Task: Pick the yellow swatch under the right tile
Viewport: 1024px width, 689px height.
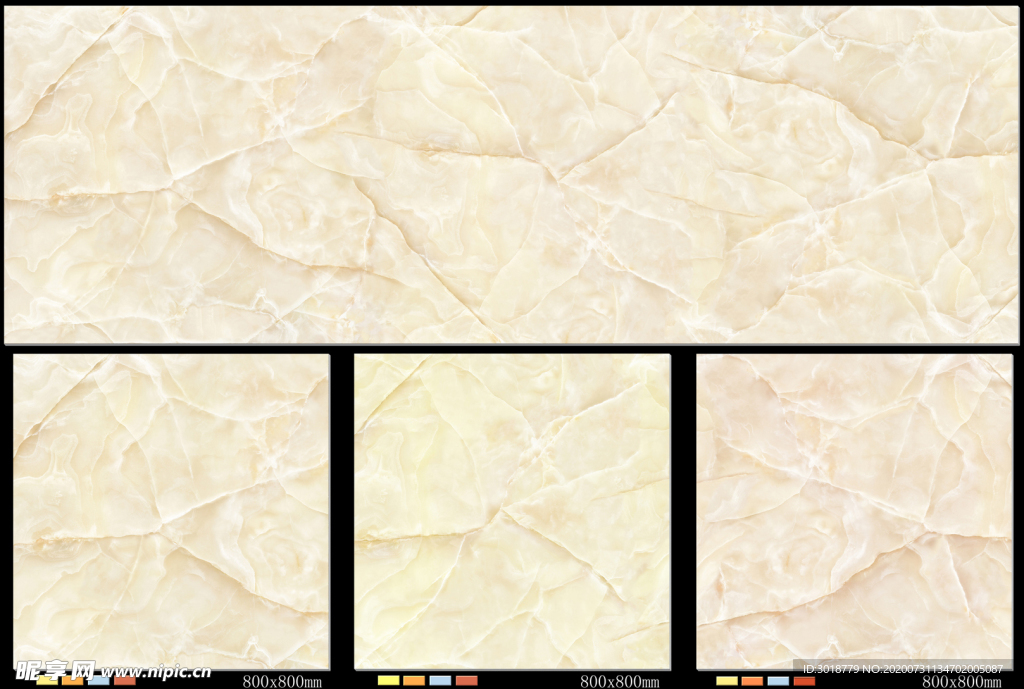Action: pyautogui.click(x=727, y=681)
